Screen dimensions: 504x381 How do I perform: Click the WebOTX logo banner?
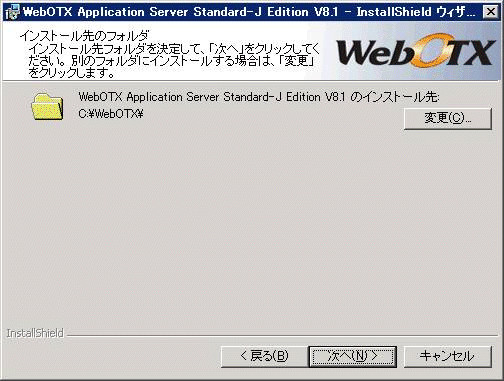click(x=415, y=52)
